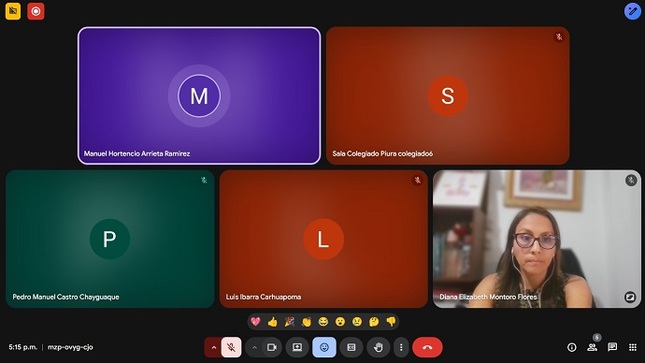645x363 pixels.
Task: Click the yellow camera-off extension icon
Action: pyautogui.click(x=13, y=11)
